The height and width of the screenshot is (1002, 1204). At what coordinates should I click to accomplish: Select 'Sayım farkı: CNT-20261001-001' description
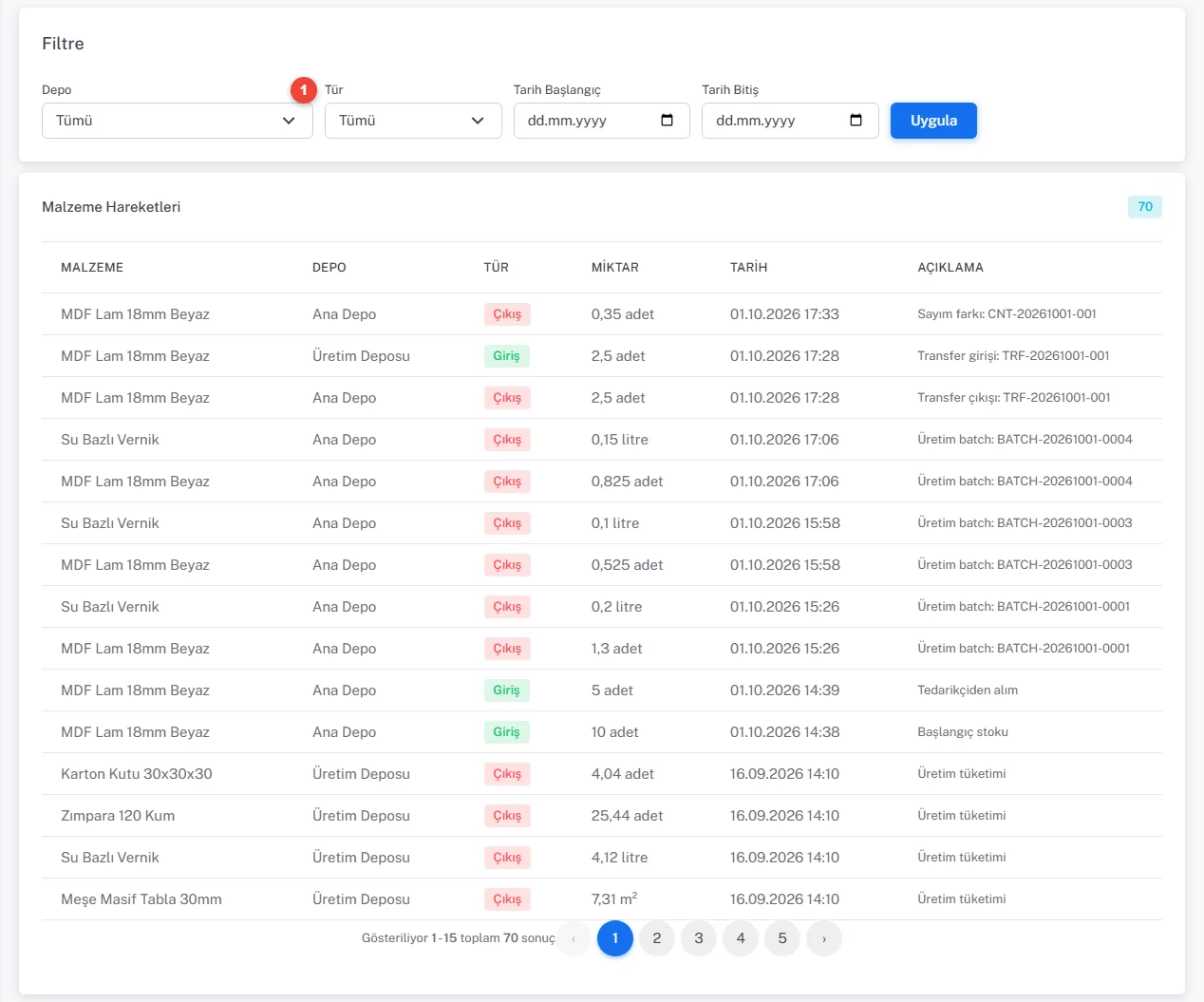pyautogui.click(x=1006, y=314)
